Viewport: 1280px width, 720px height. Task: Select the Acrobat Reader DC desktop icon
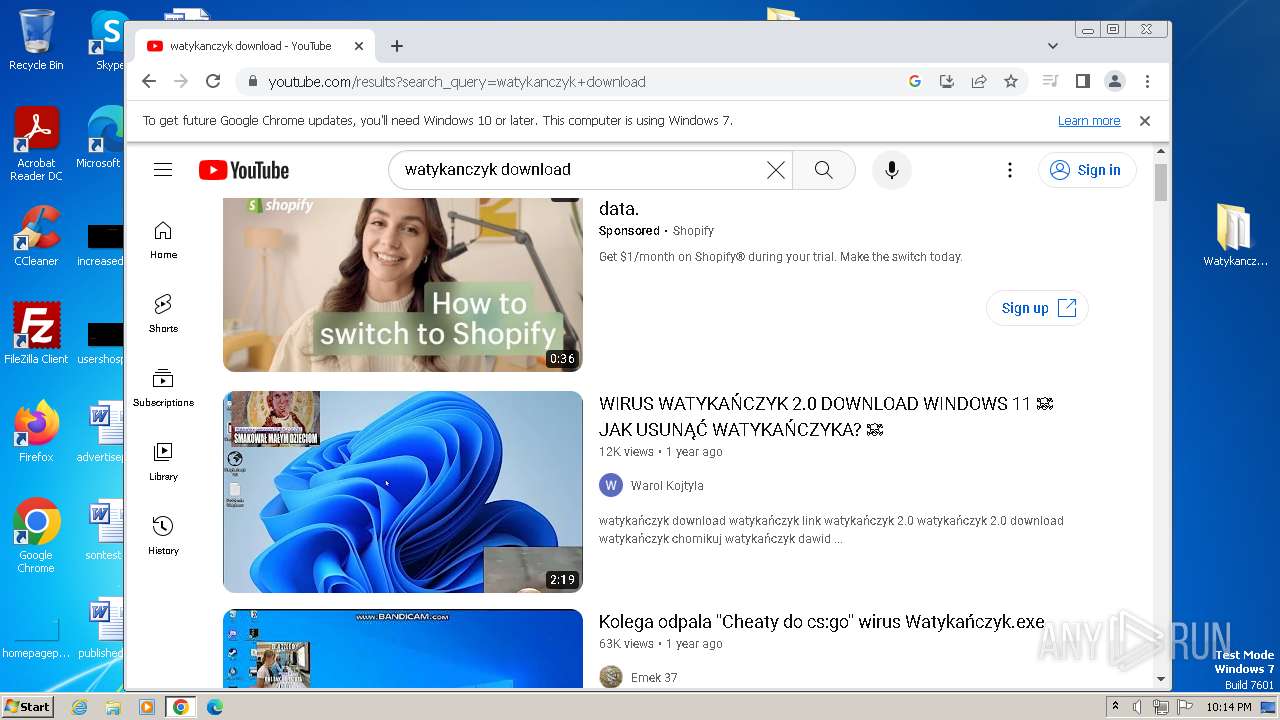[x=36, y=144]
